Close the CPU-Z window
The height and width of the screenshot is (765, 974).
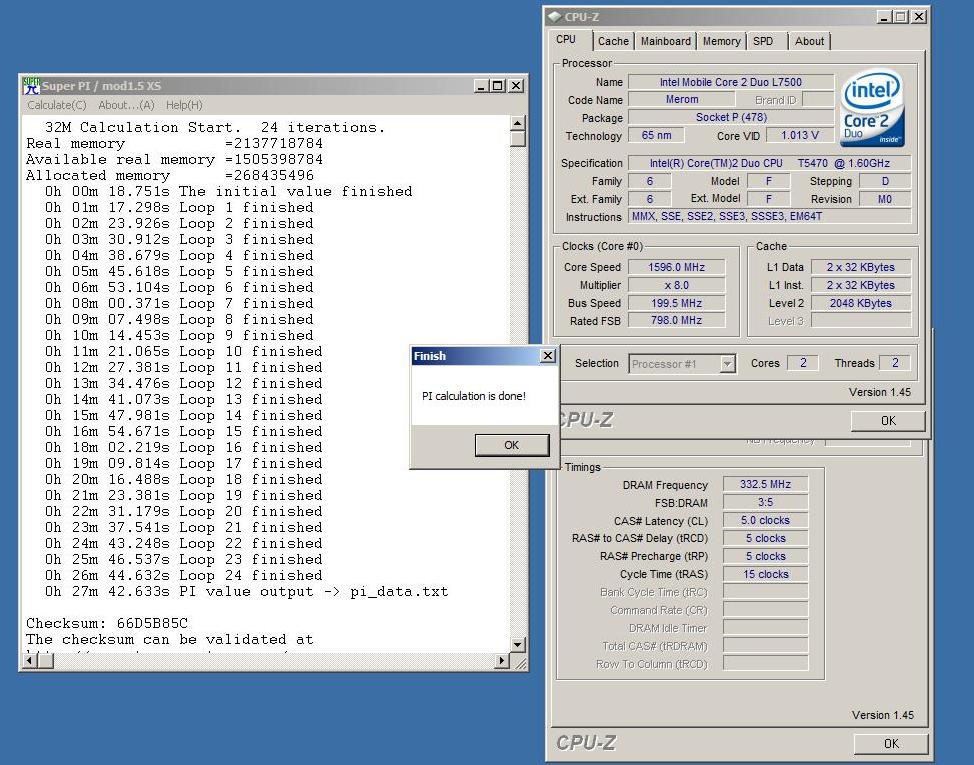[x=919, y=17]
